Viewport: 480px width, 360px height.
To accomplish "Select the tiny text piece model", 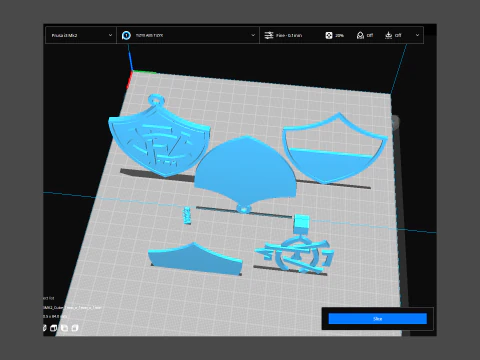I will [x=187, y=215].
